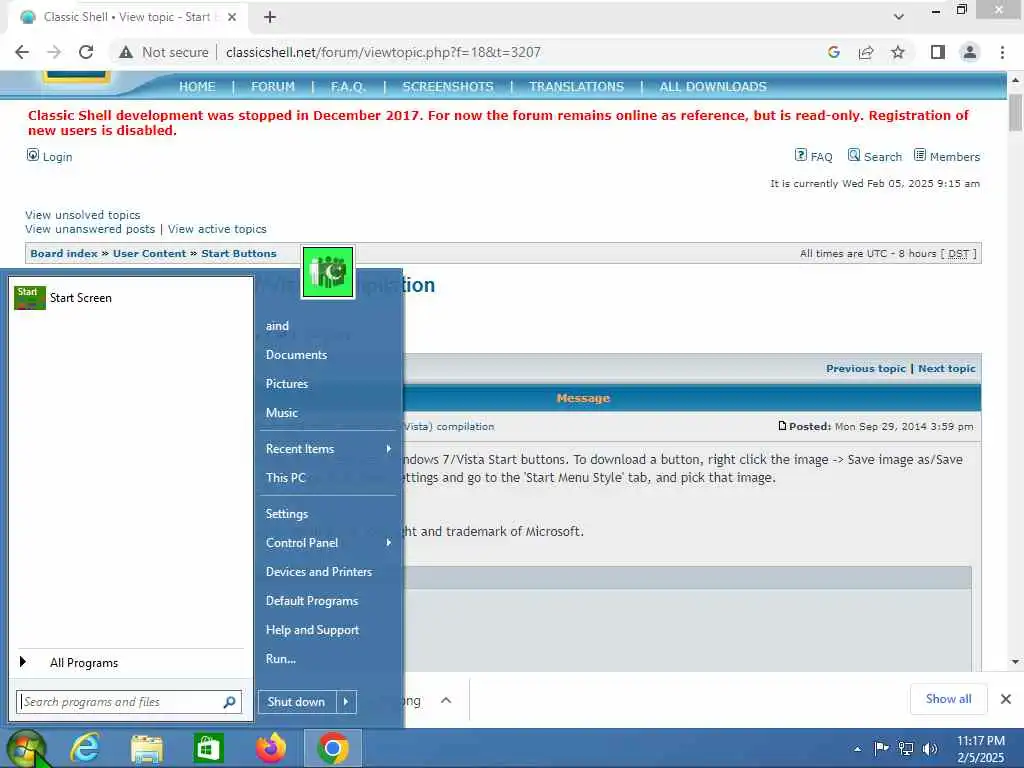Click the browser back arrow
Viewport: 1024px width, 768px height.
point(22,52)
